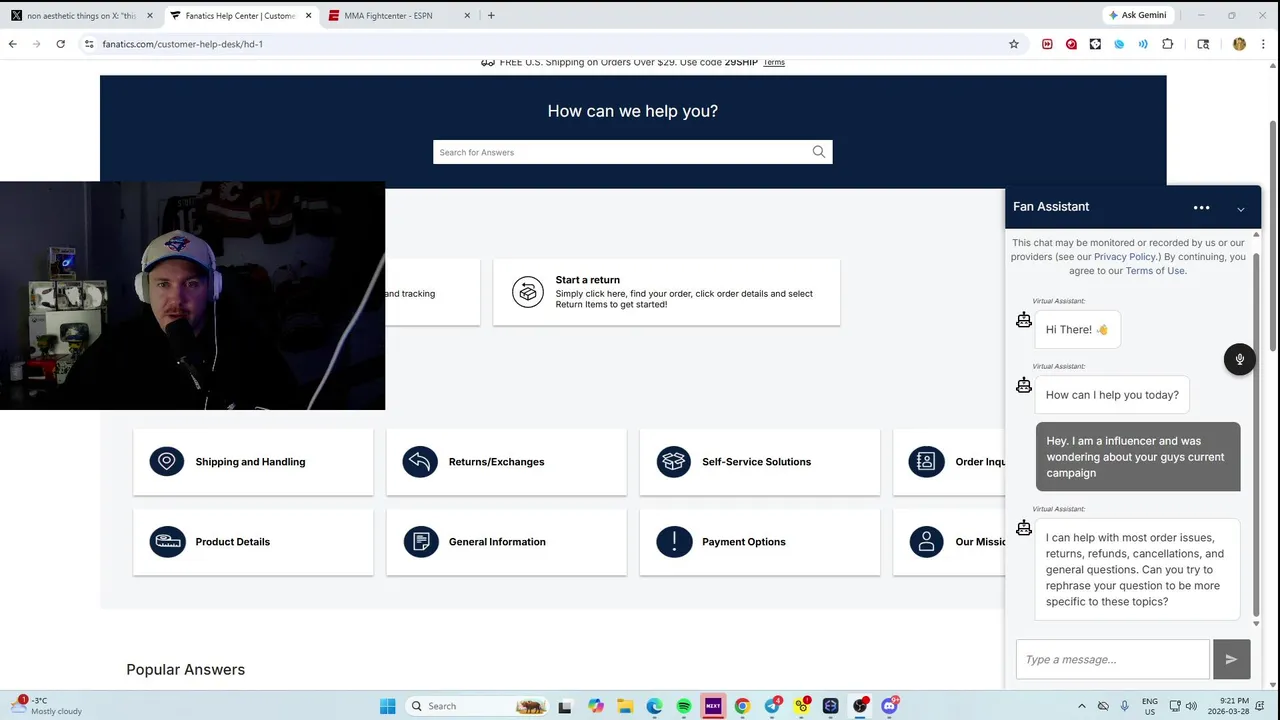The width and height of the screenshot is (1280, 720).
Task: Close the MMA Fightcenter tab
Action: coord(467,15)
